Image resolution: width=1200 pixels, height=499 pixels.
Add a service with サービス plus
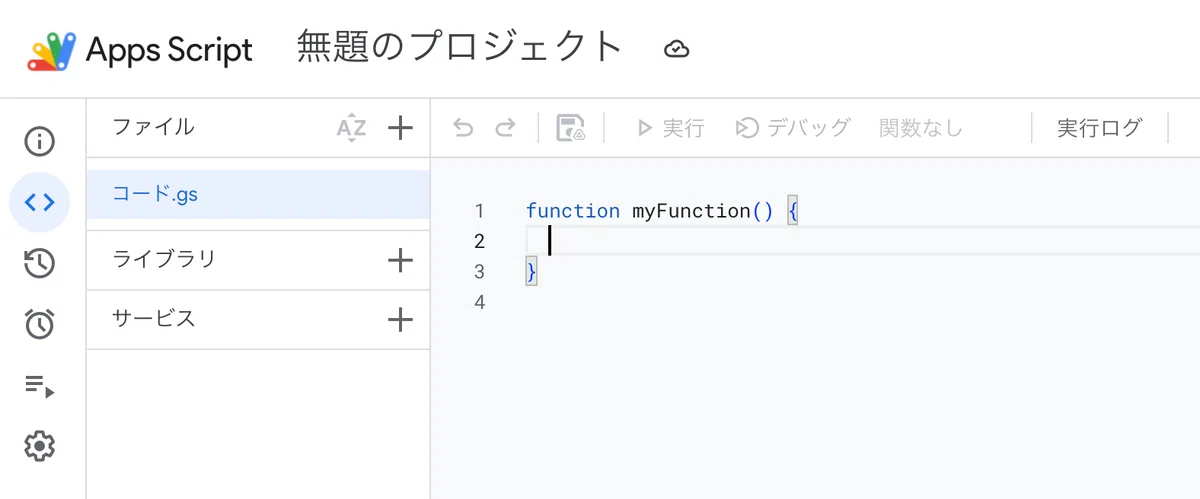click(400, 320)
